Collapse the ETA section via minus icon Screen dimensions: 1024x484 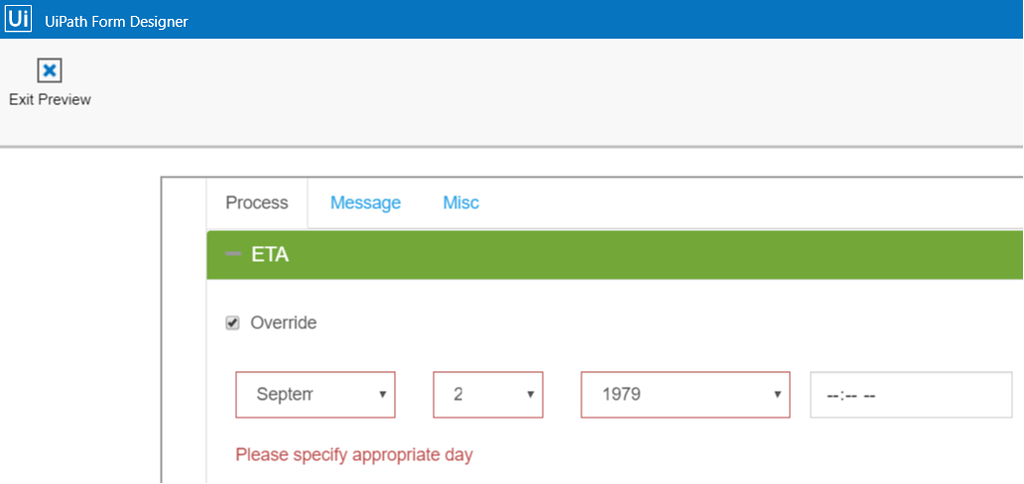click(x=234, y=255)
